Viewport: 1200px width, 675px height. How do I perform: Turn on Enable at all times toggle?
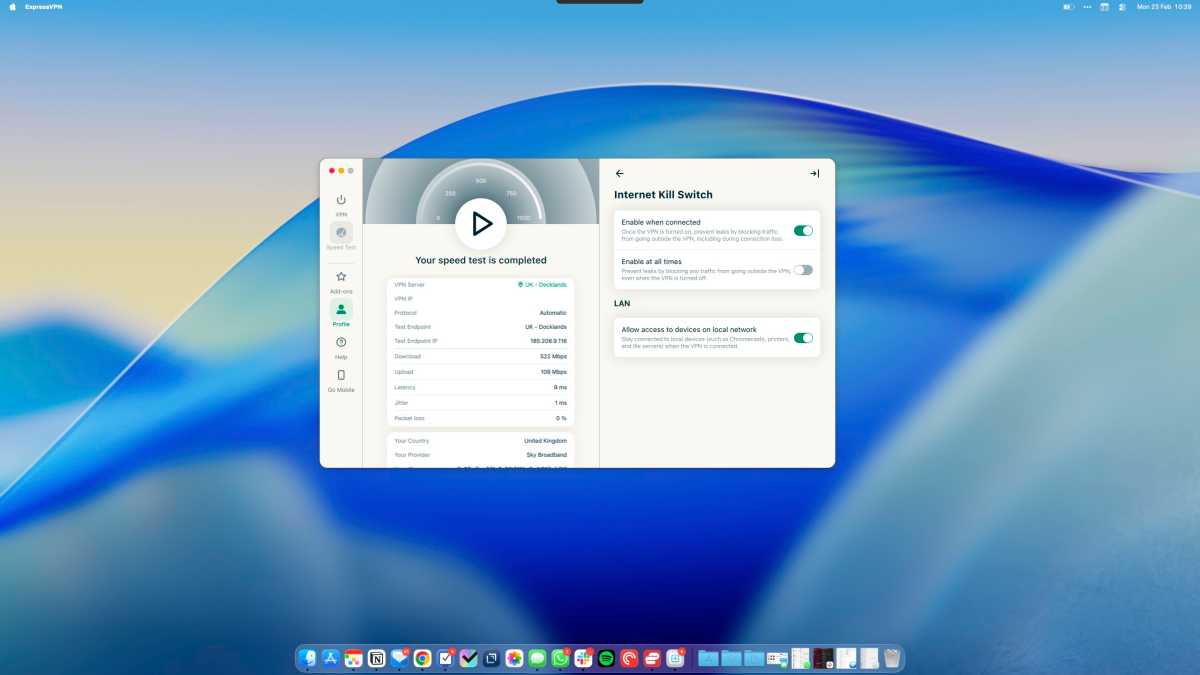coord(803,269)
